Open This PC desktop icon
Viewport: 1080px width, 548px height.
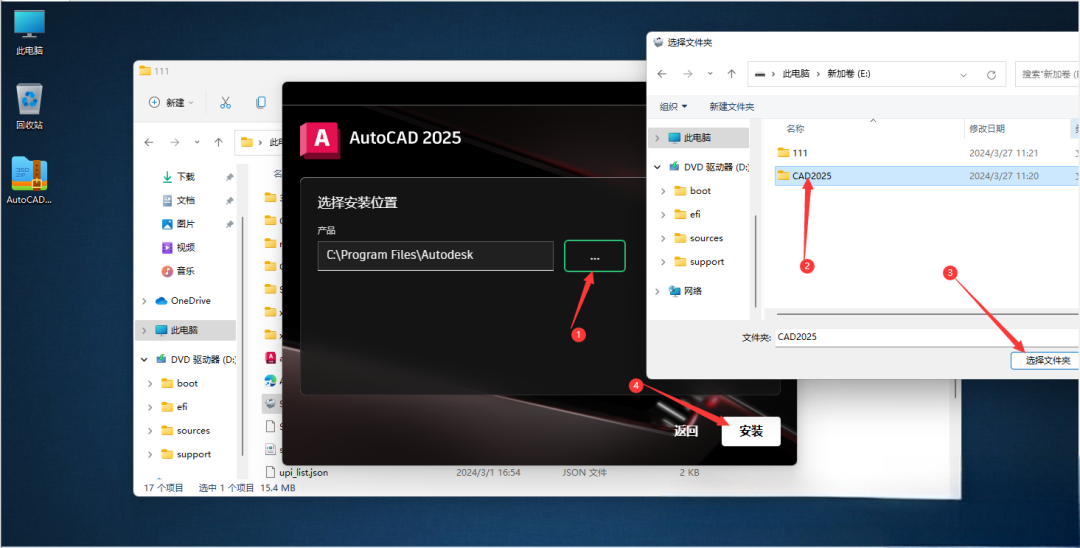(x=29, y=32)
